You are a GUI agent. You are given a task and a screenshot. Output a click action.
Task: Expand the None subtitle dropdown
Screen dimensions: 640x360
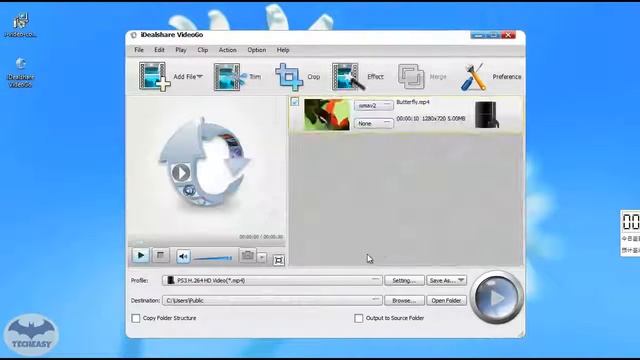point(373,123)
